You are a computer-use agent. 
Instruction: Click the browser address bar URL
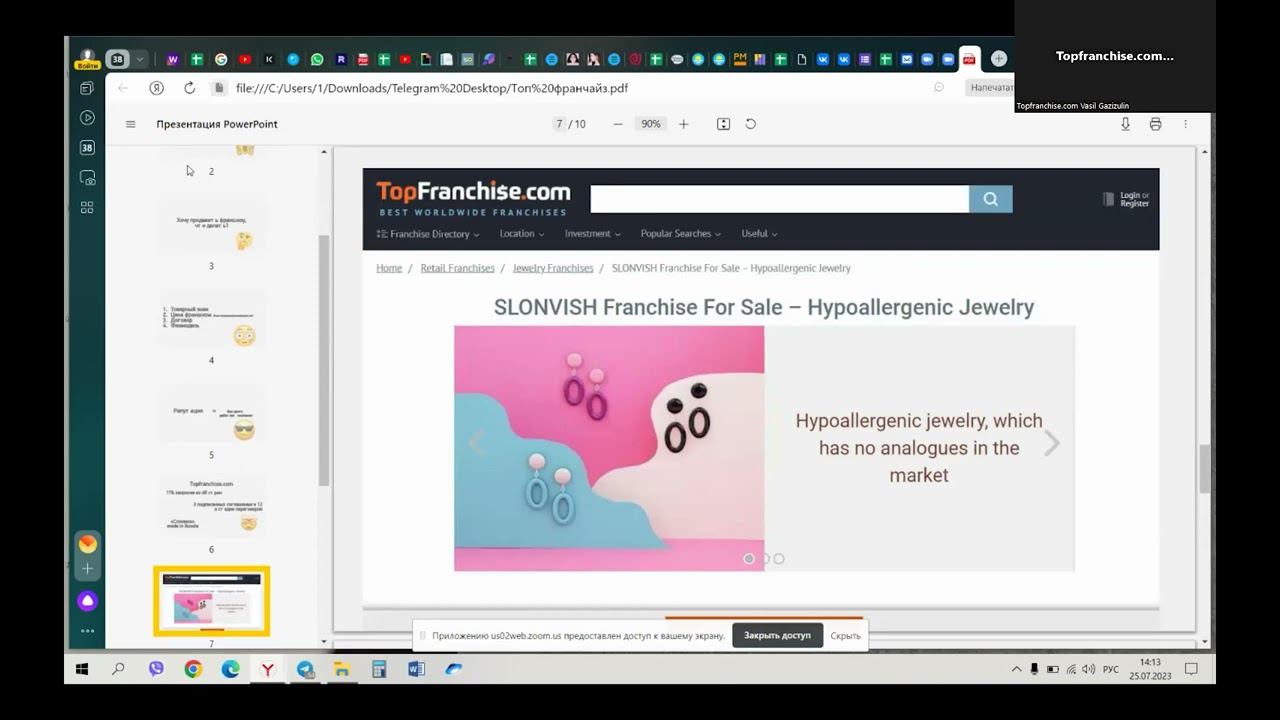pyautogui.click(x=432, y=88)
